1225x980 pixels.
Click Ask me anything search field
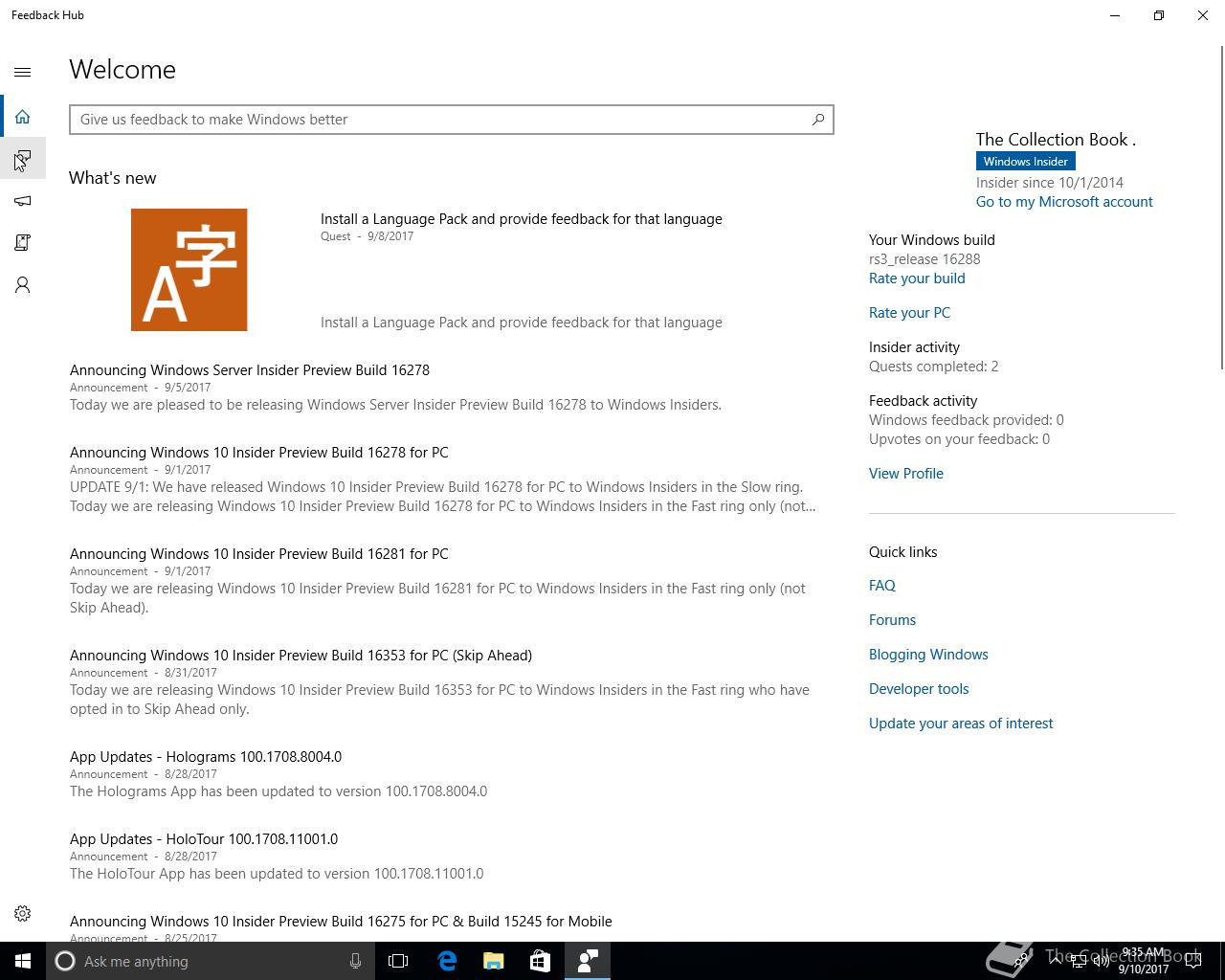pyautogui.click(x=211, y=961)
